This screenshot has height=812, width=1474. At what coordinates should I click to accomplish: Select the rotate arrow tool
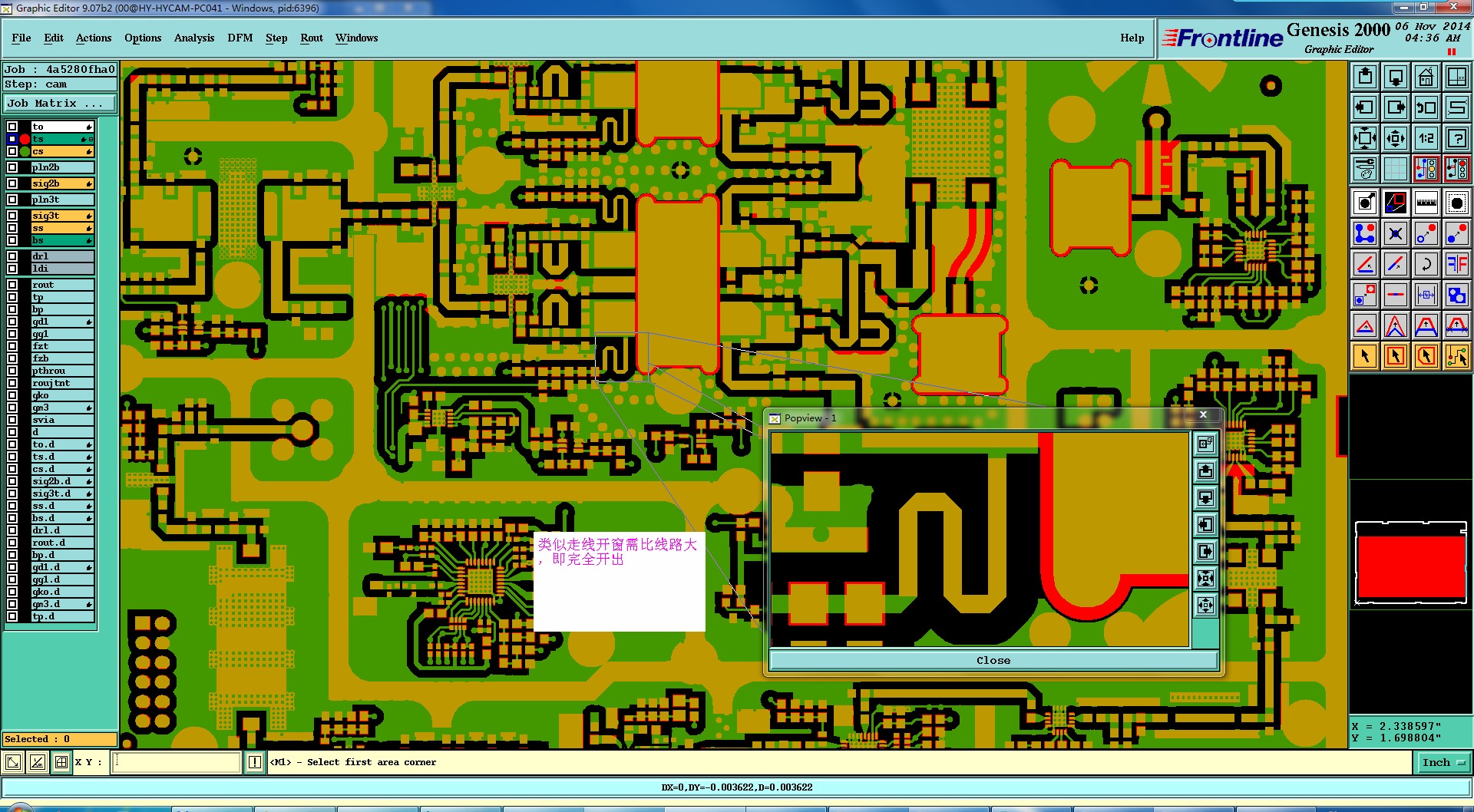pyautogui.click(x=1426, y=264)
